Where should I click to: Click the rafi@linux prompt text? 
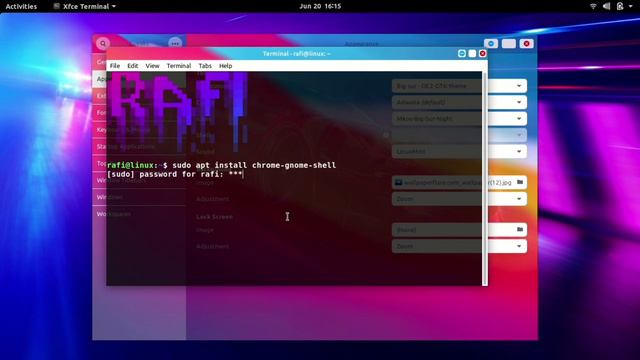[x=131, y=165]
